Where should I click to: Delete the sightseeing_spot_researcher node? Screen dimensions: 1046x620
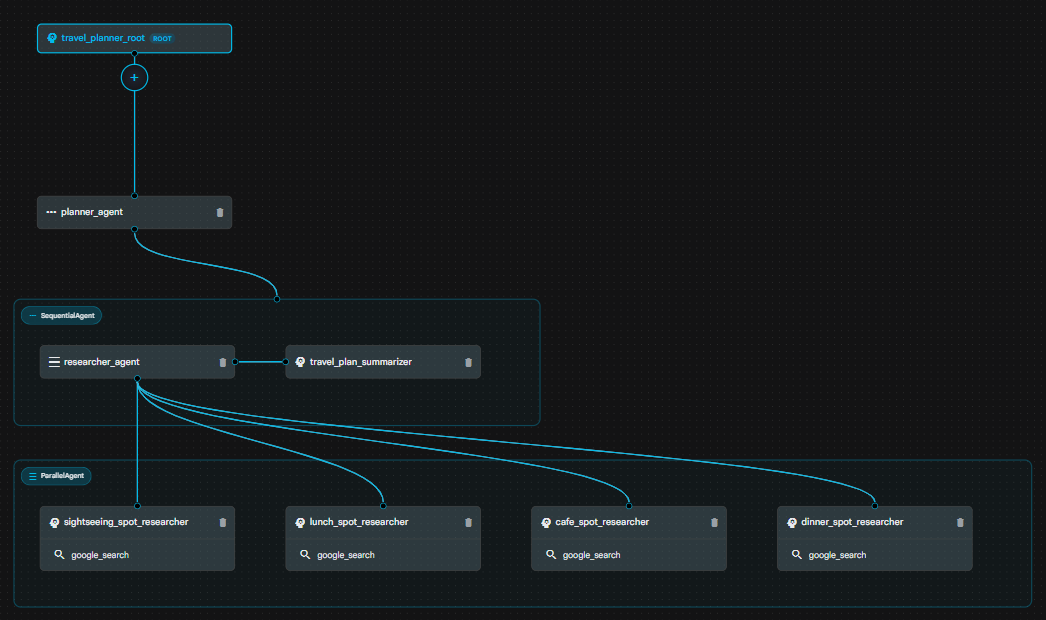click(x=222, y=522)
